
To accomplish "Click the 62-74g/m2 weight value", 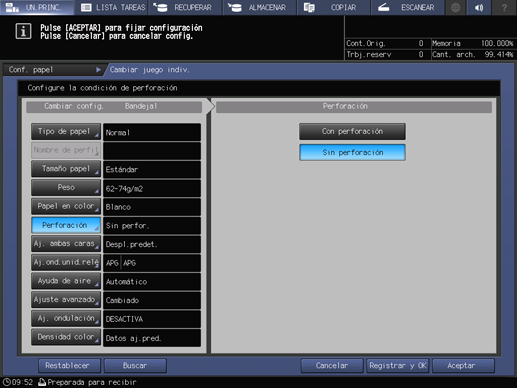I will pyautogui.click(x=152, y=188).
